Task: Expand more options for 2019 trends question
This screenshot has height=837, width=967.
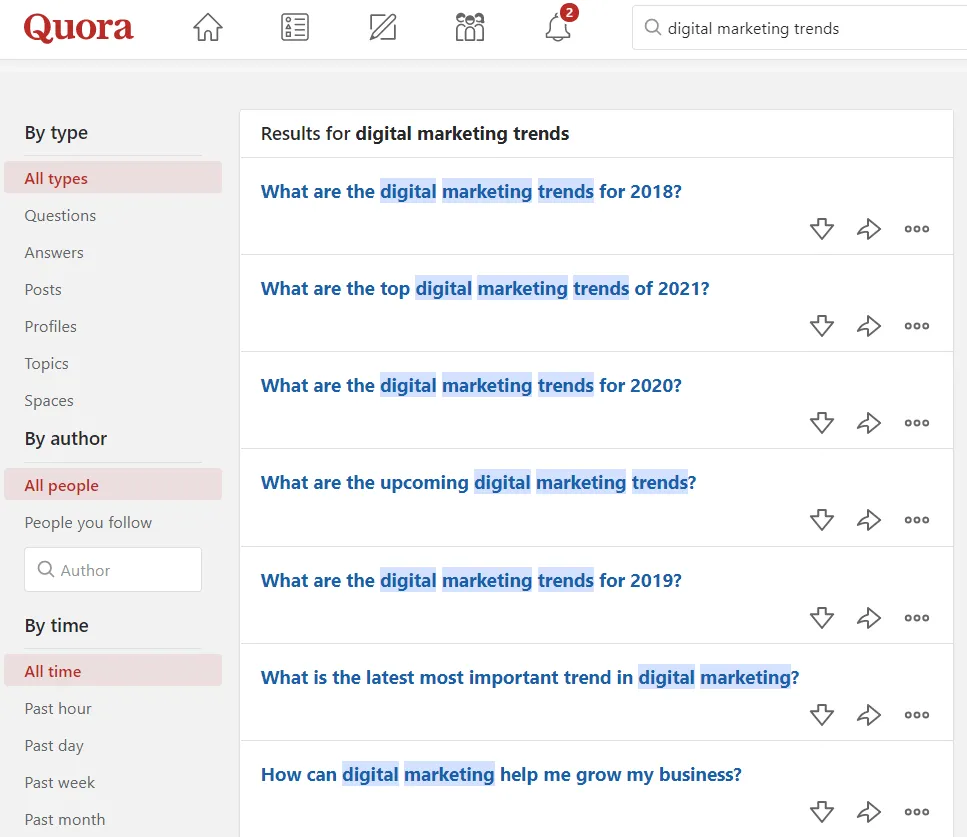Action: click(916, 618)
